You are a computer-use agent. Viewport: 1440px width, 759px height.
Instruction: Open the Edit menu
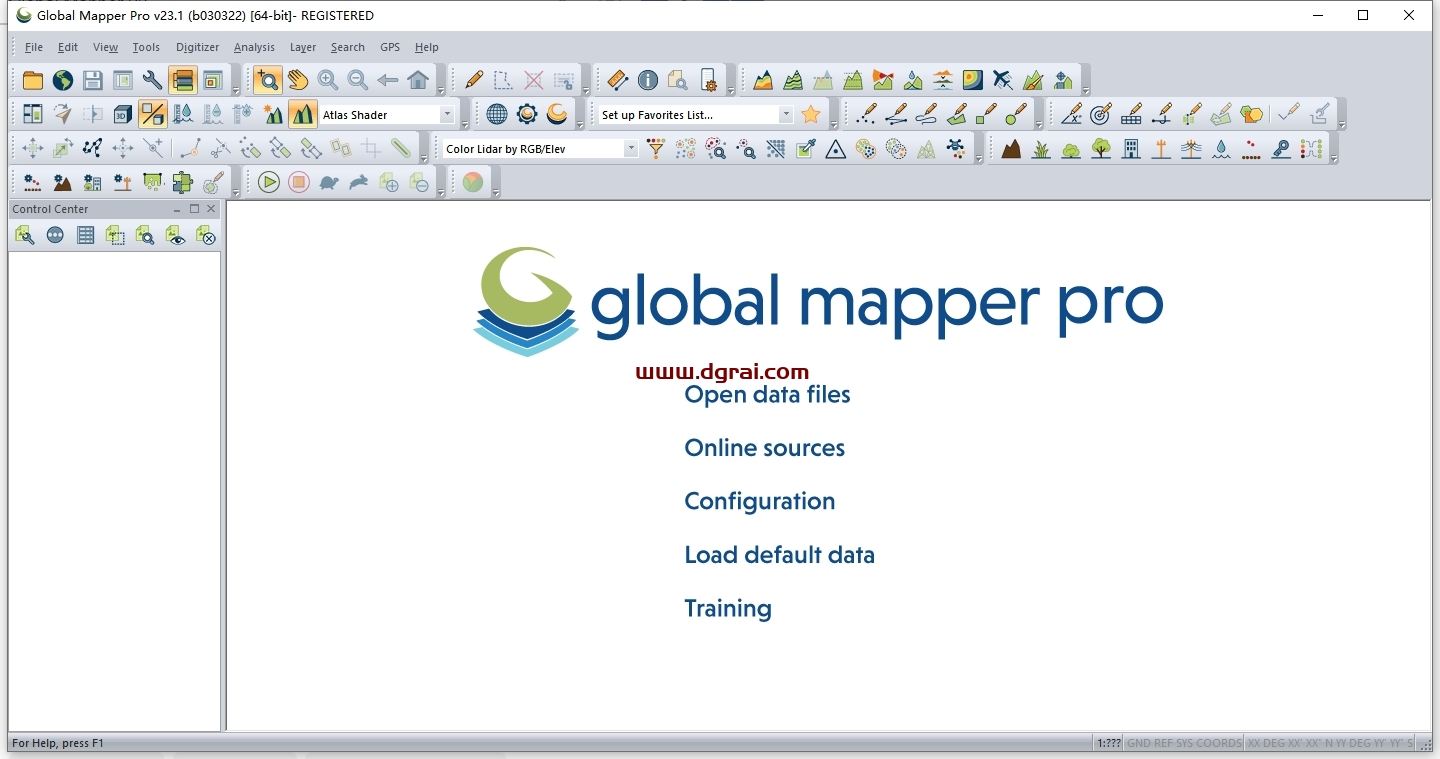[68, 47]
